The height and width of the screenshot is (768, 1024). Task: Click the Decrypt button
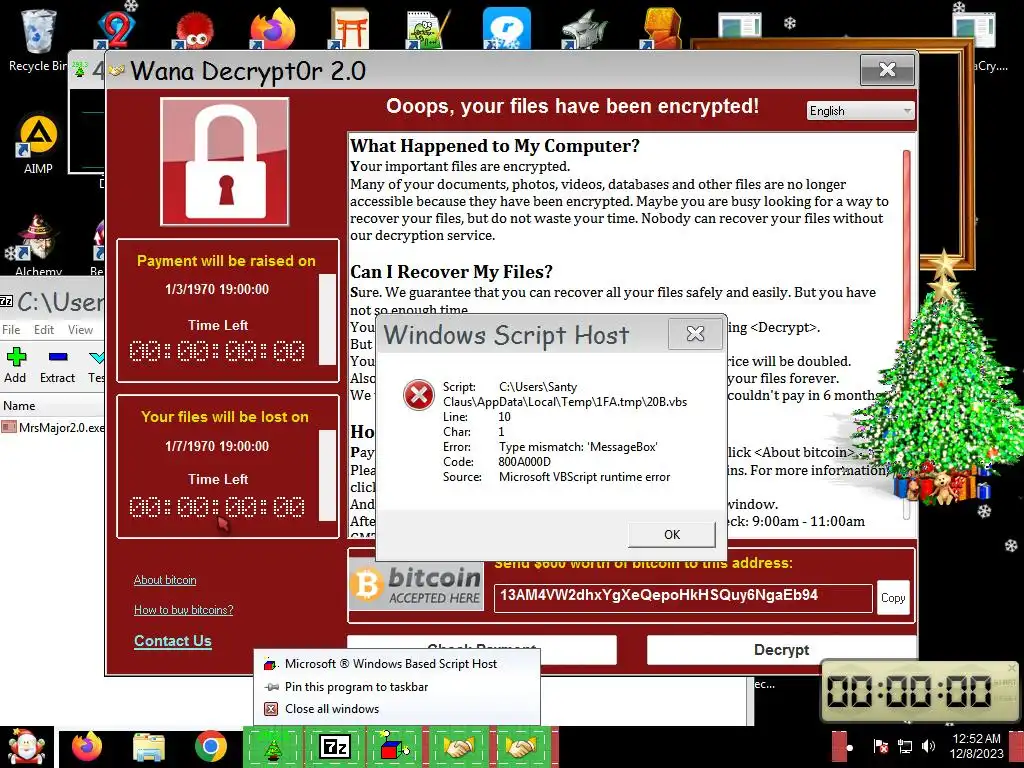[781, 650]
